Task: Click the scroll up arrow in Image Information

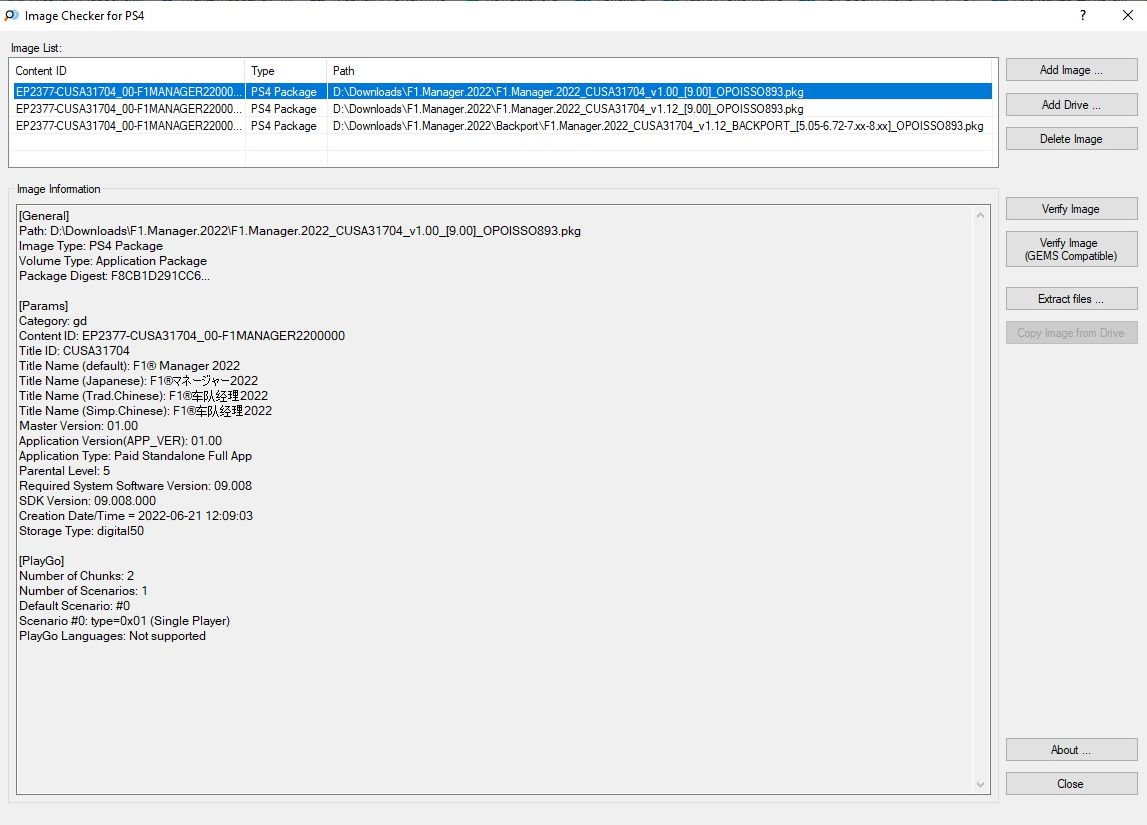Action: [980, 215]
